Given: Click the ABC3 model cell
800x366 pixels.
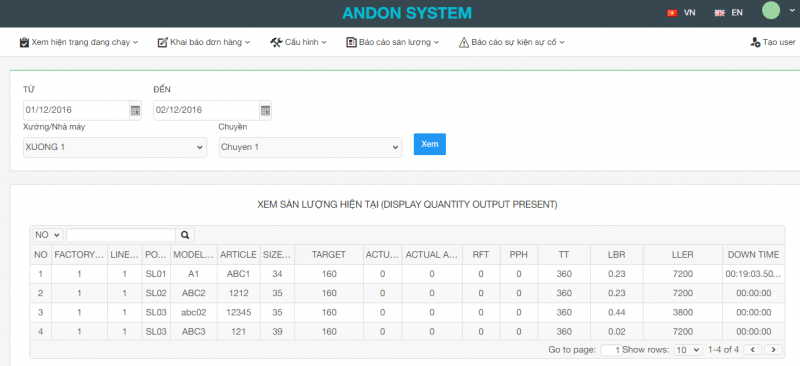Looking at the screenshot, I should click(x=193, y=332).
